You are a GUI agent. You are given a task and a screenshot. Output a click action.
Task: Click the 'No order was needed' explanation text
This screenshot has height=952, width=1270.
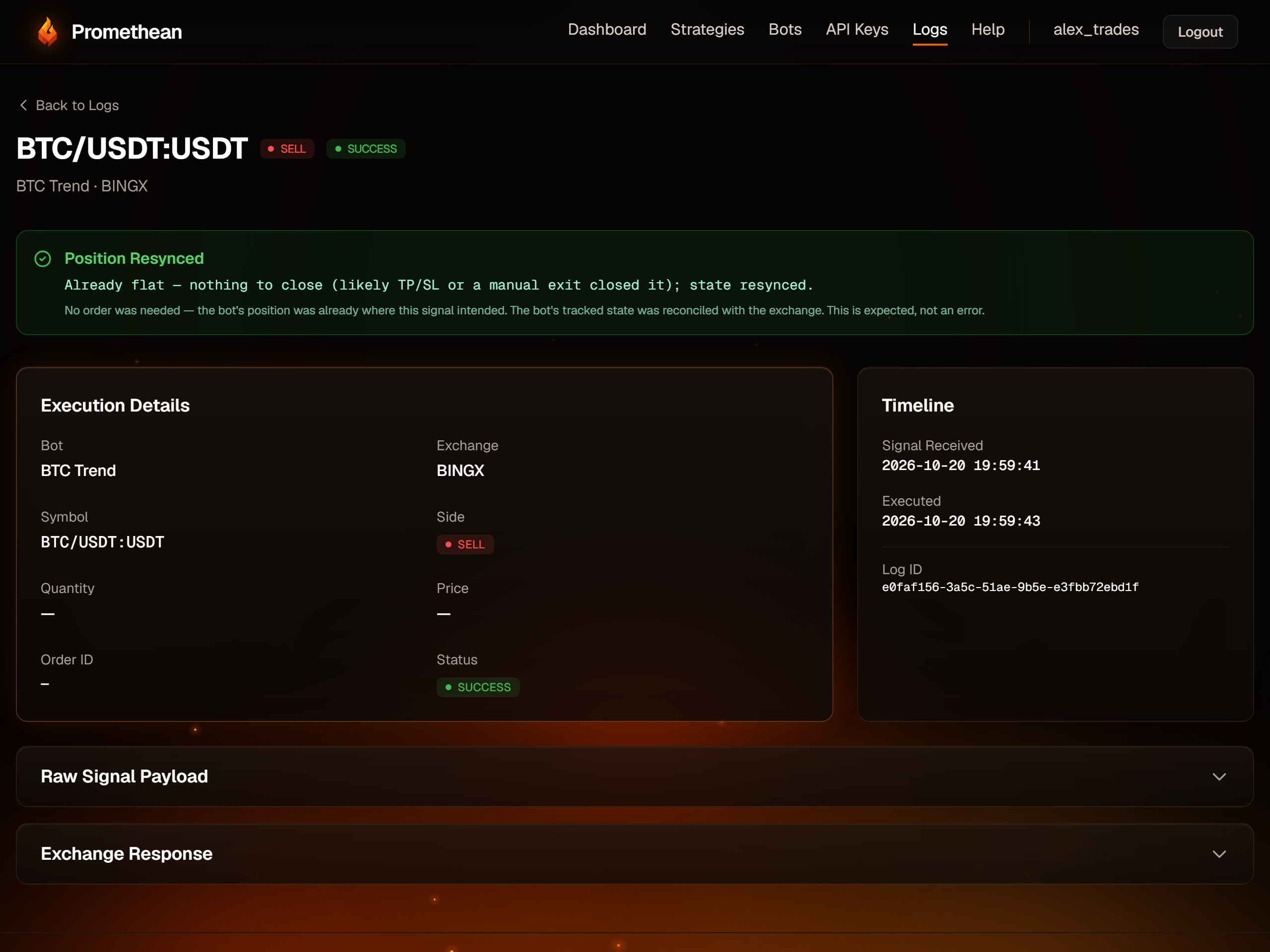click(524, 310)
